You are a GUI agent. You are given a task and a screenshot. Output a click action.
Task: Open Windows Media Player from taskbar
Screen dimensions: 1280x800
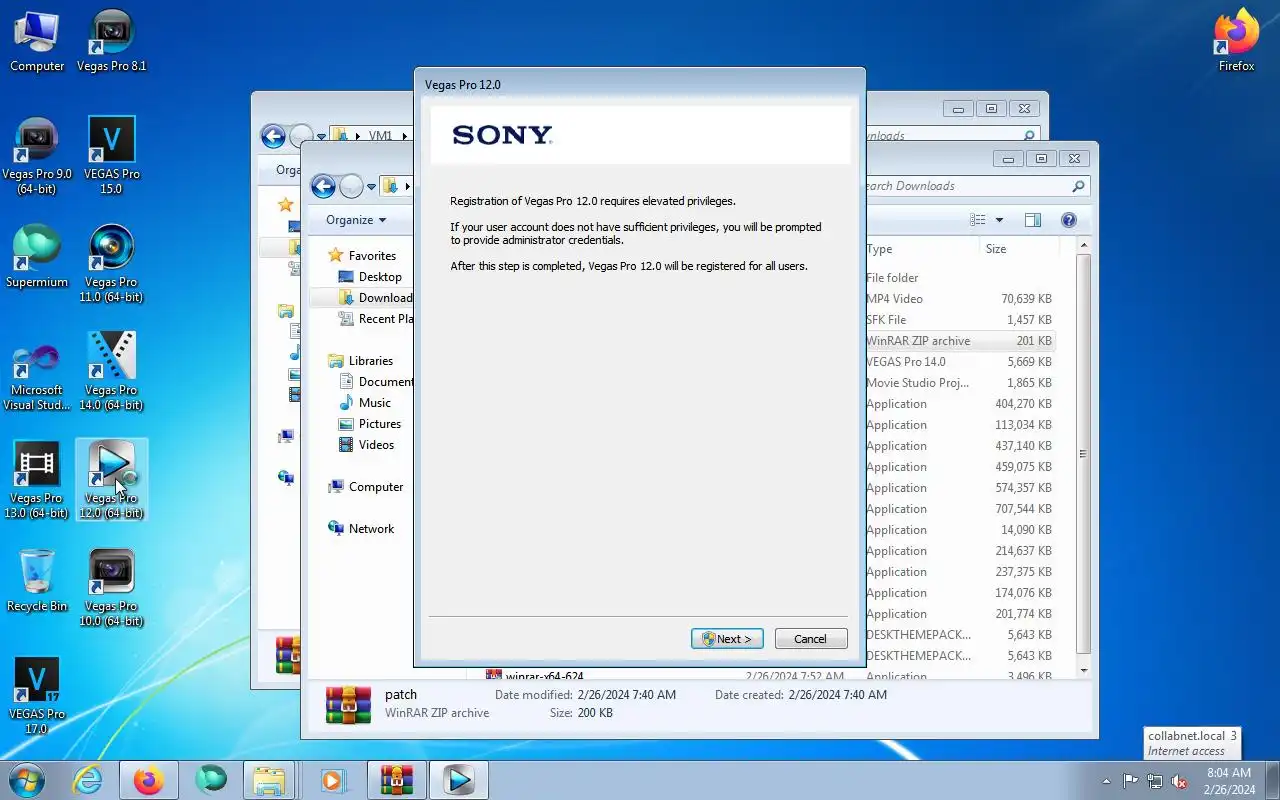click(333, 780)
